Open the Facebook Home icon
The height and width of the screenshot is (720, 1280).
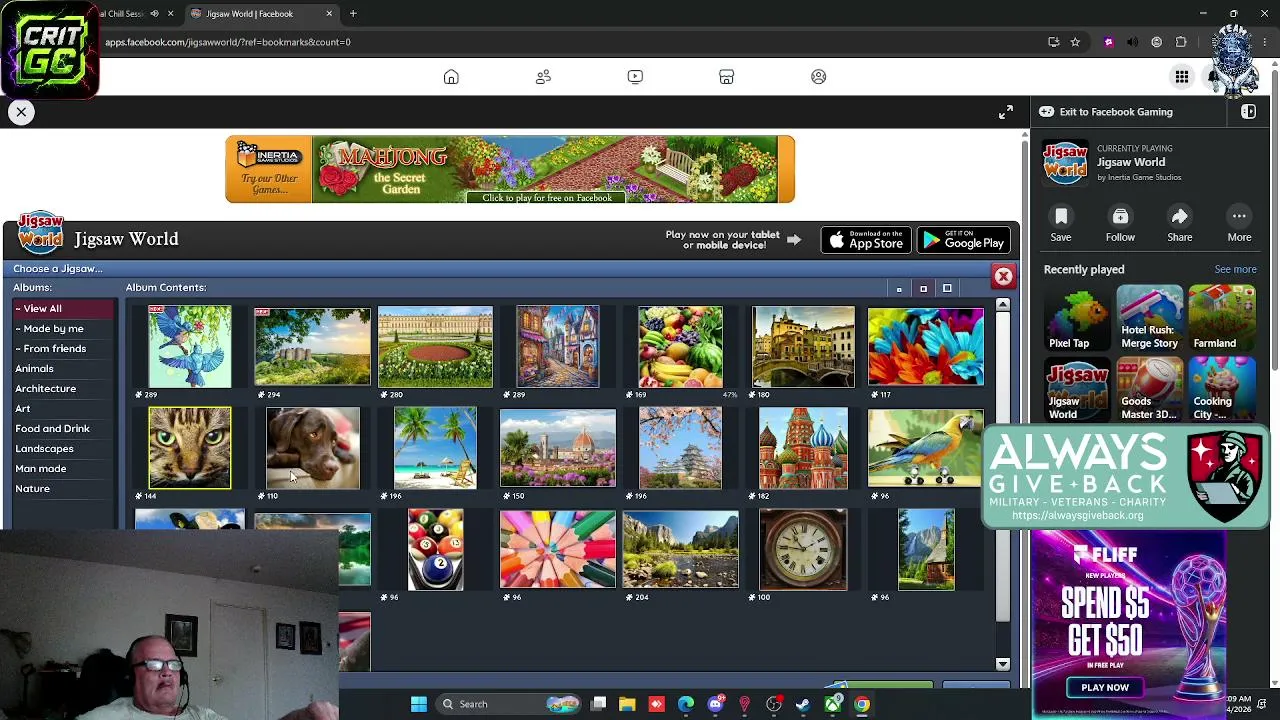[451, 77]
